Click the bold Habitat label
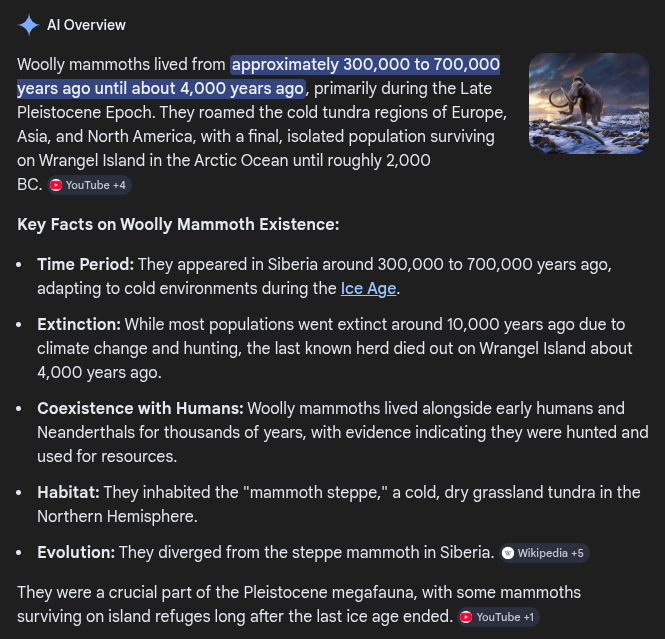The height and width of the screenshot is (639, 665). (x=68, y=493)
